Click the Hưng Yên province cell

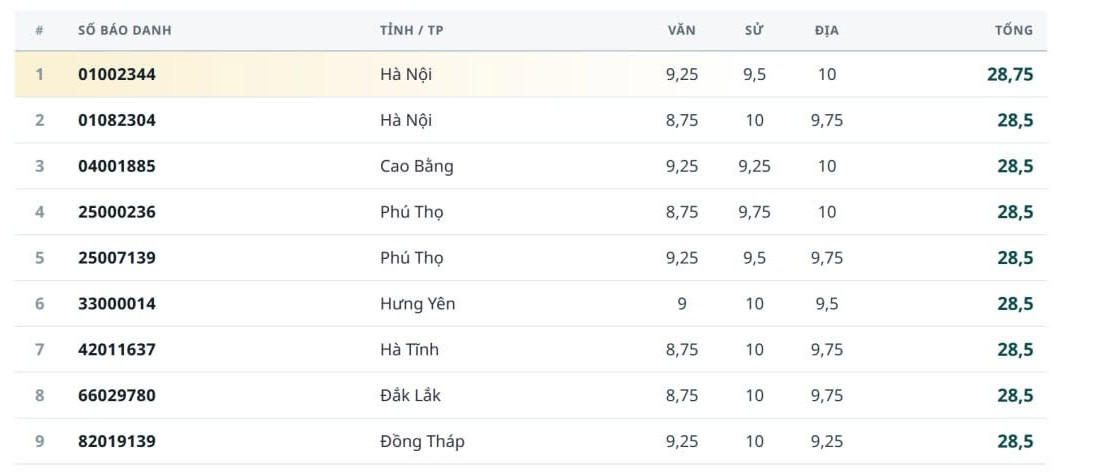[418, 303]
